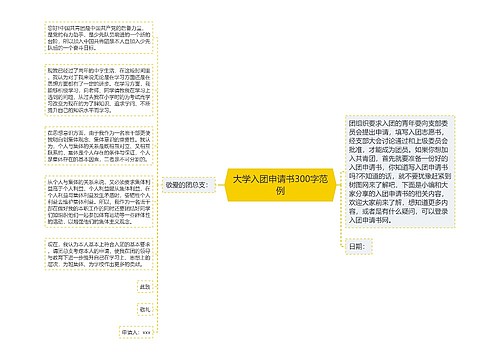Select the 日期： node
The height and width of the screenshot is (360, 500).
(358, 247)
